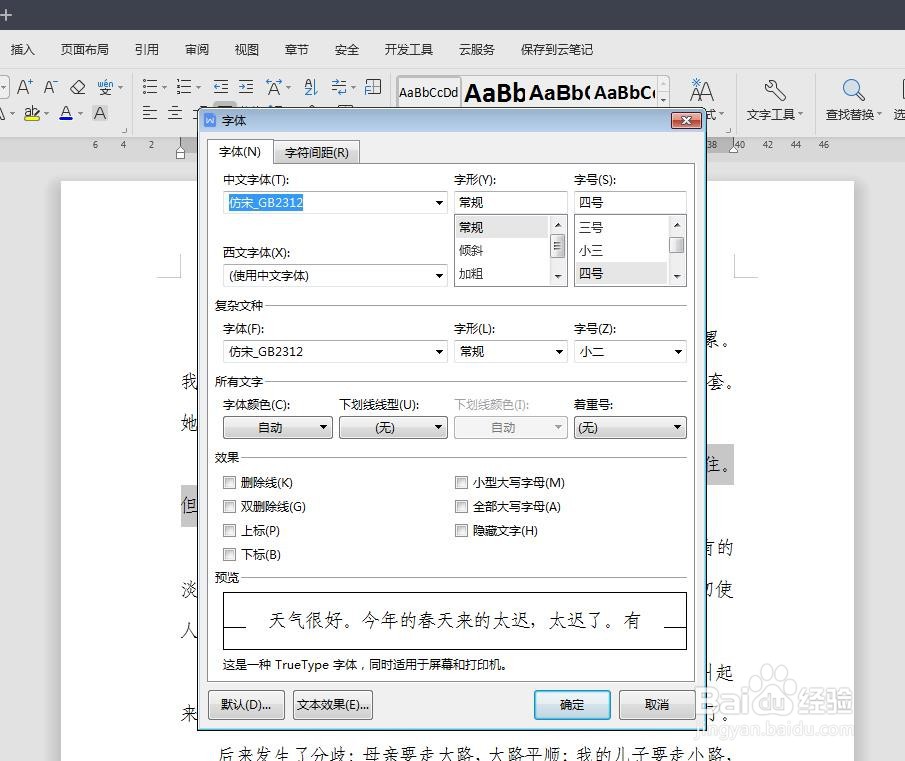Open the 视图 ribbon tab
This screenshot has width=905, height=761.
246,48
